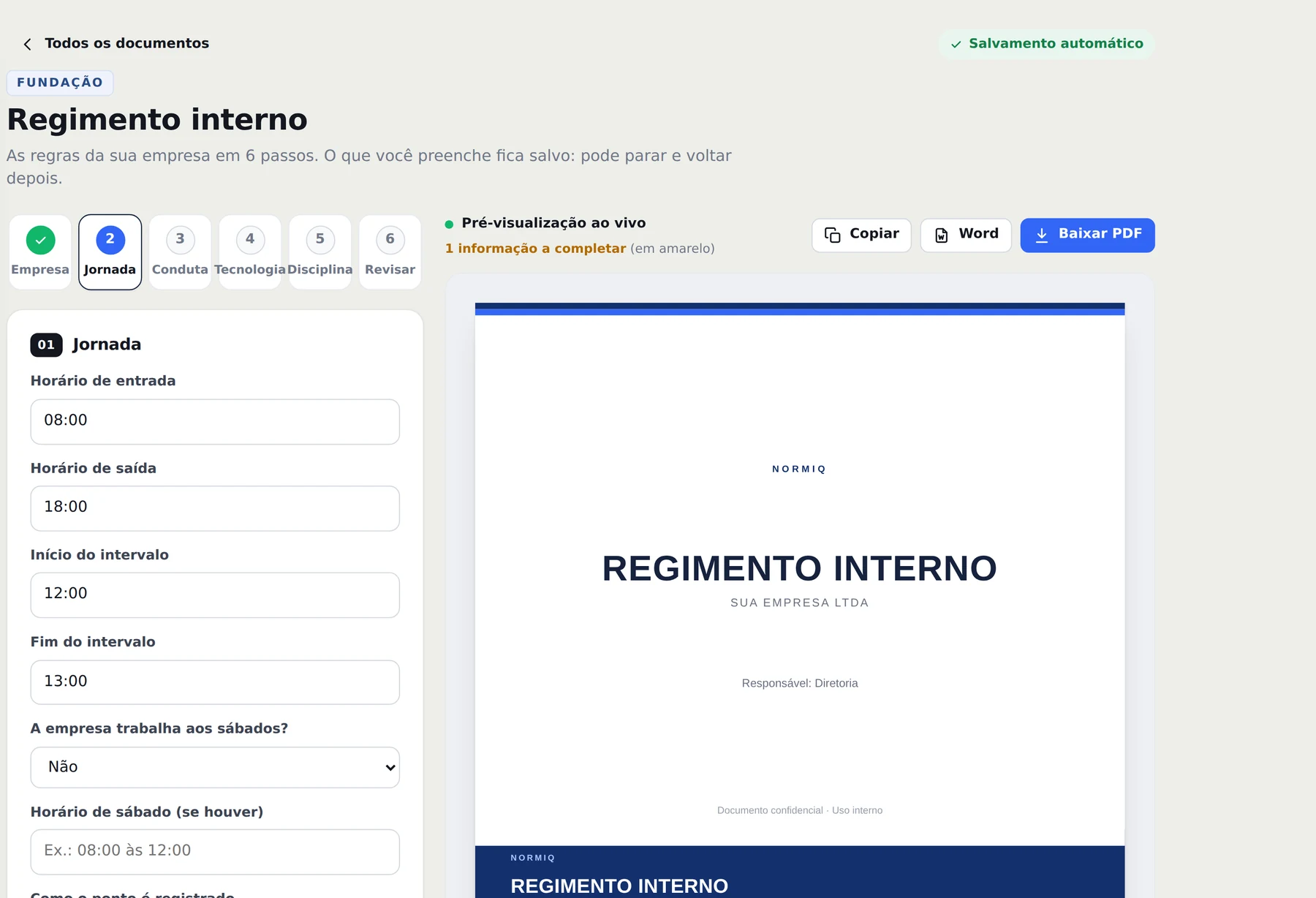Click Pré-visualização ao vivo heading
Image resolution: width=1316 pixels, height=898 pixels.
[553, 223]
